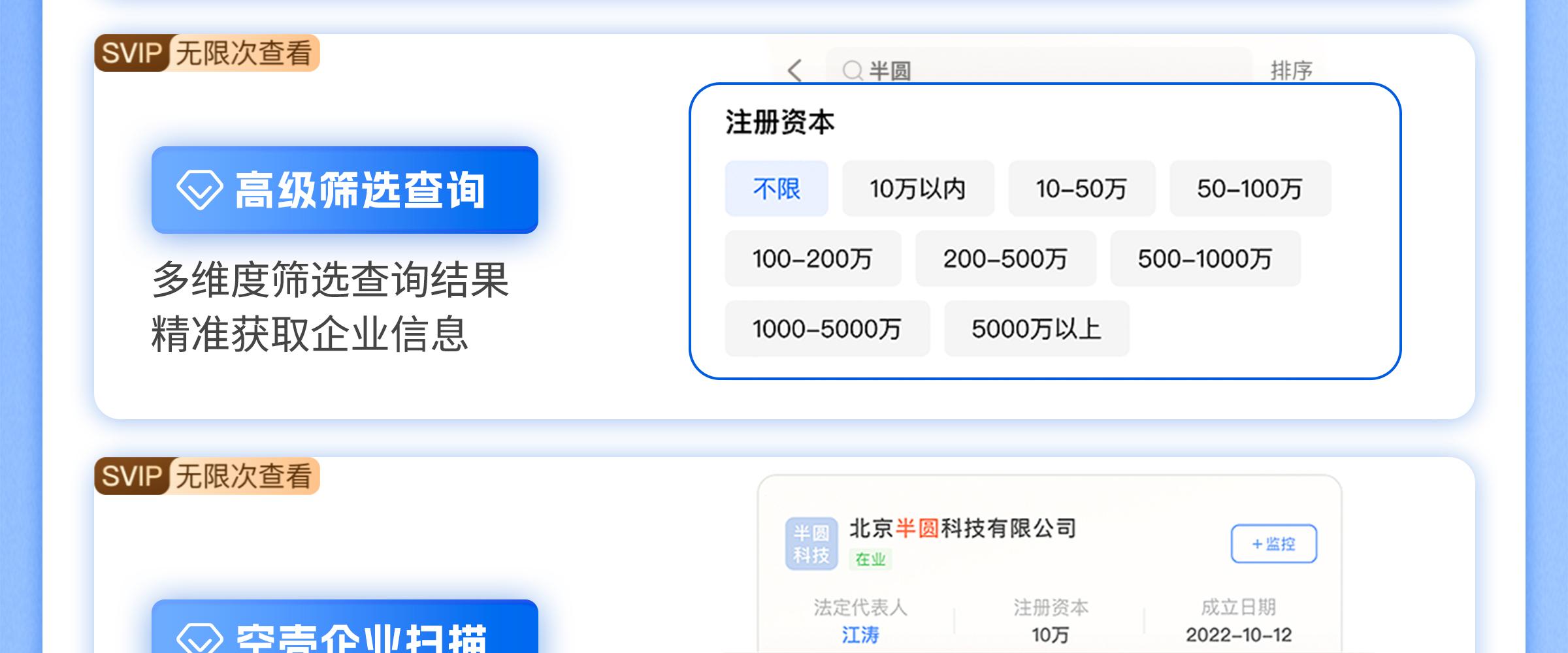Click the 半圆科技 company logo thumbnail
This screenshot has height=653, width=1568.
(x=811, y=544)
